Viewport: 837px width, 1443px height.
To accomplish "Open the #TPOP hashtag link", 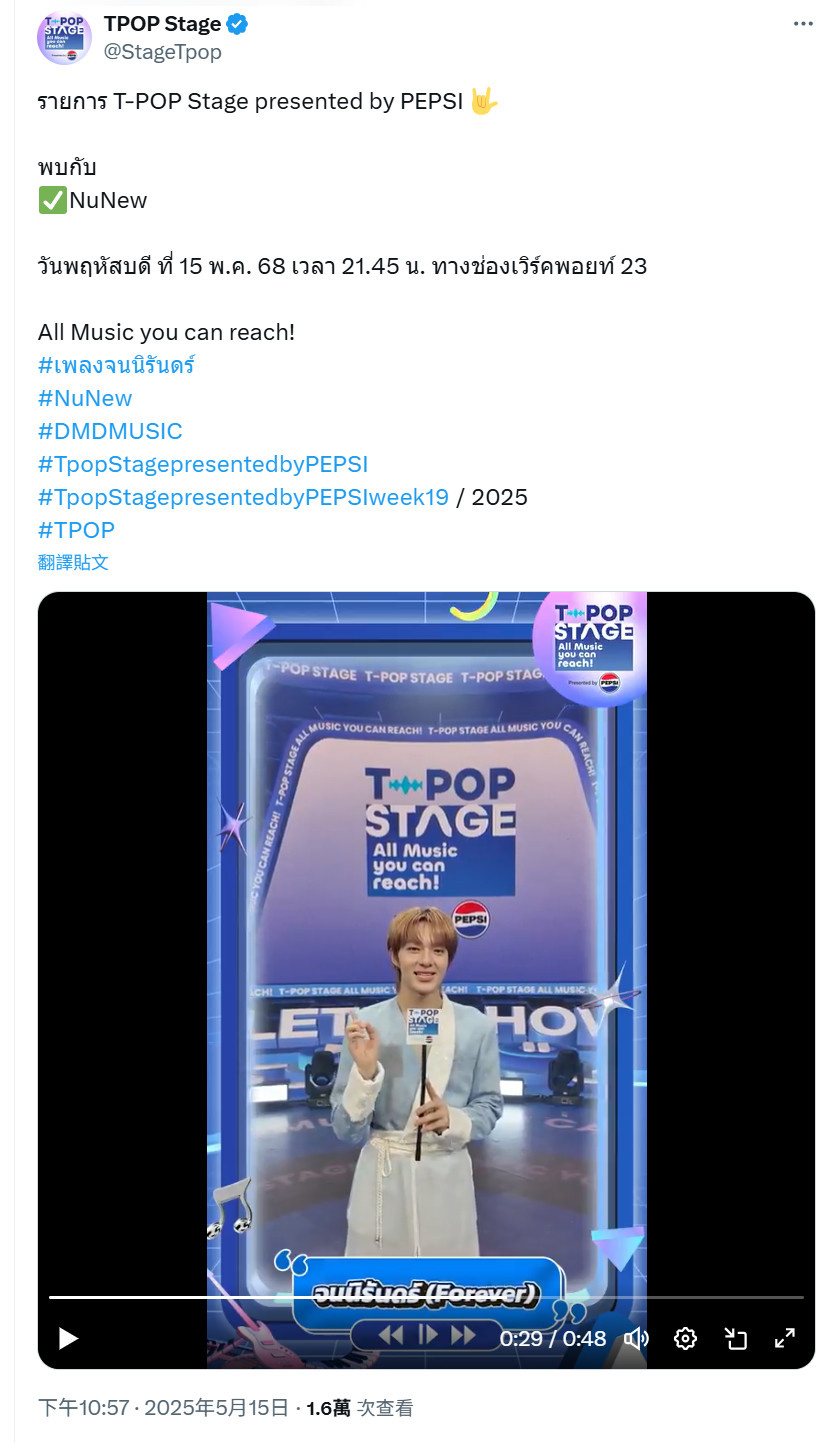I will [x=76, y=530].
